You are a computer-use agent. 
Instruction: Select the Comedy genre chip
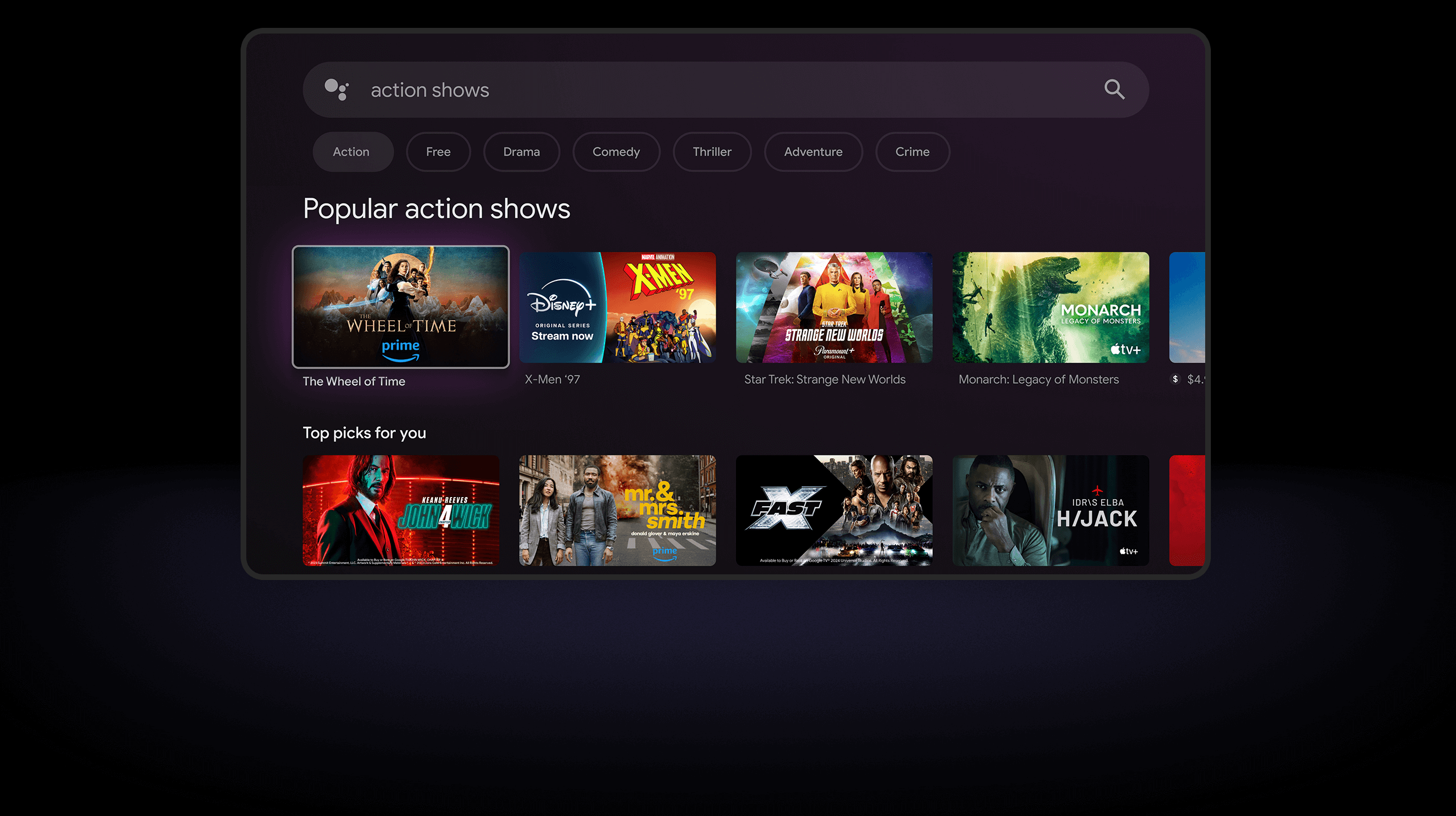click(x=616, y=152)
